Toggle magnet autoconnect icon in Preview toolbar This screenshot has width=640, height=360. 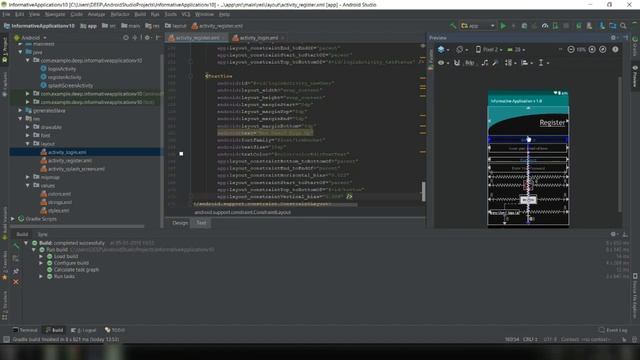click(457, 63)
